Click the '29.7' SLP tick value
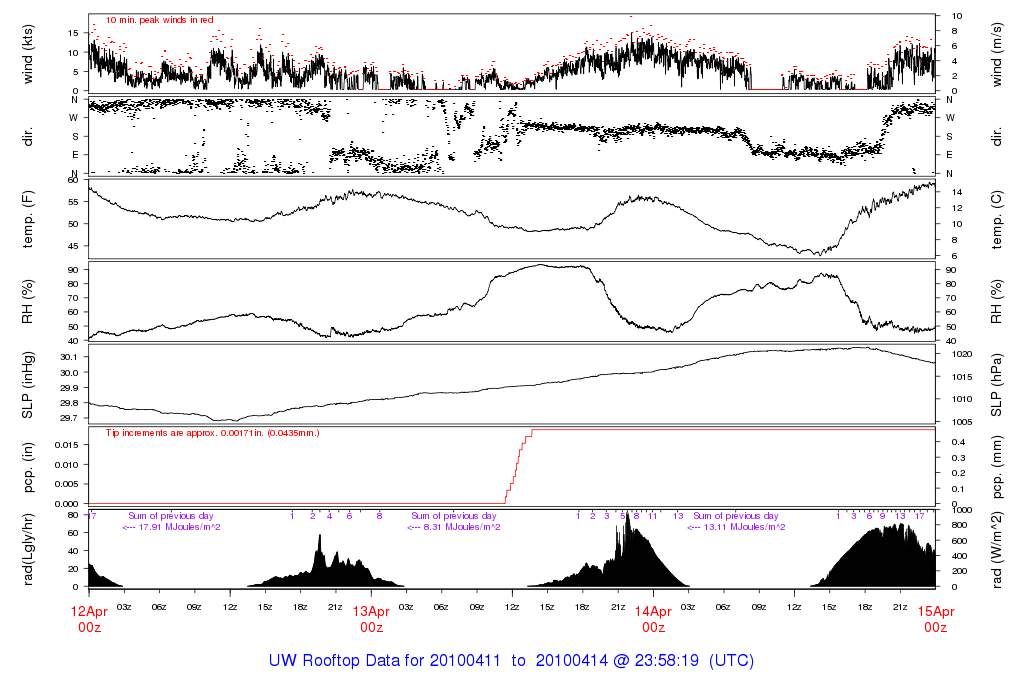 tap(69, 418)
